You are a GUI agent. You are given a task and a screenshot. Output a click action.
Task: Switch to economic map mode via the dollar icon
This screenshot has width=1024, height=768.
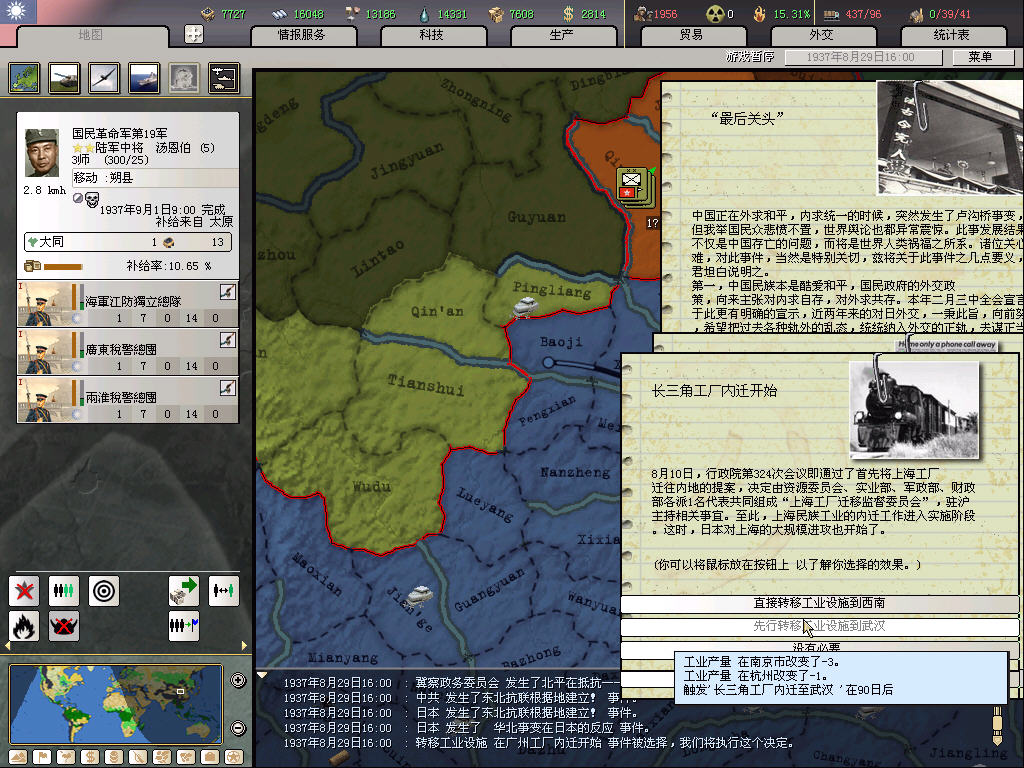click(90, 758)
